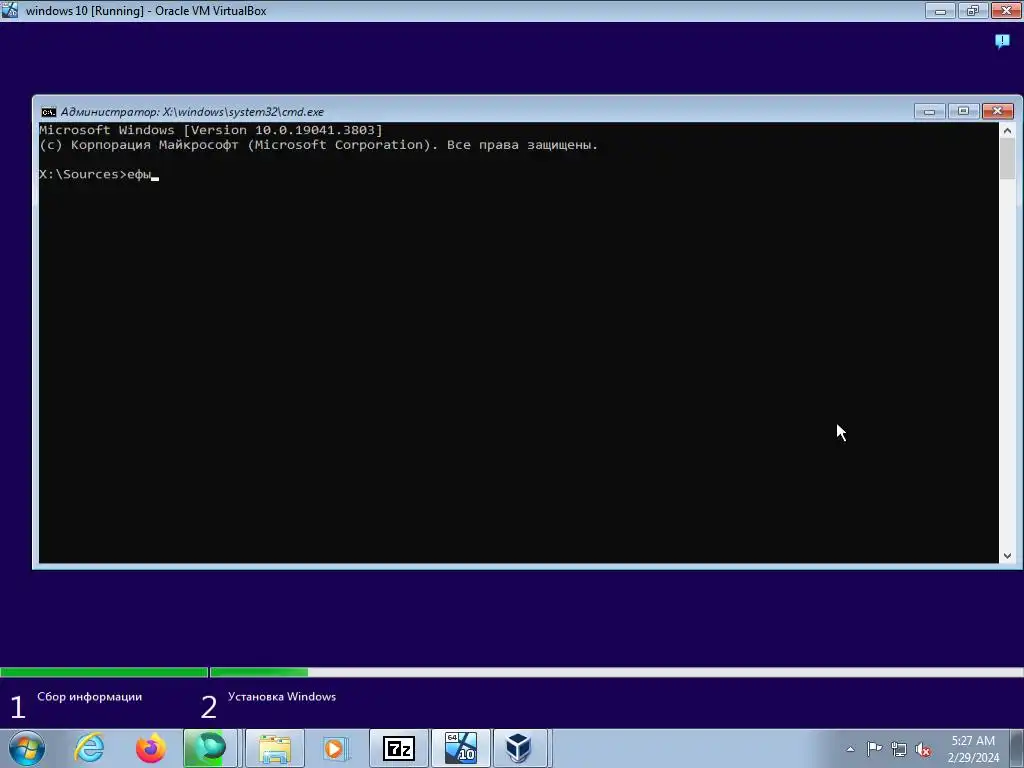Screen dimensions: 1024x768
Task: Click the cmd scrollbar up arrow
Action: 1007,131
